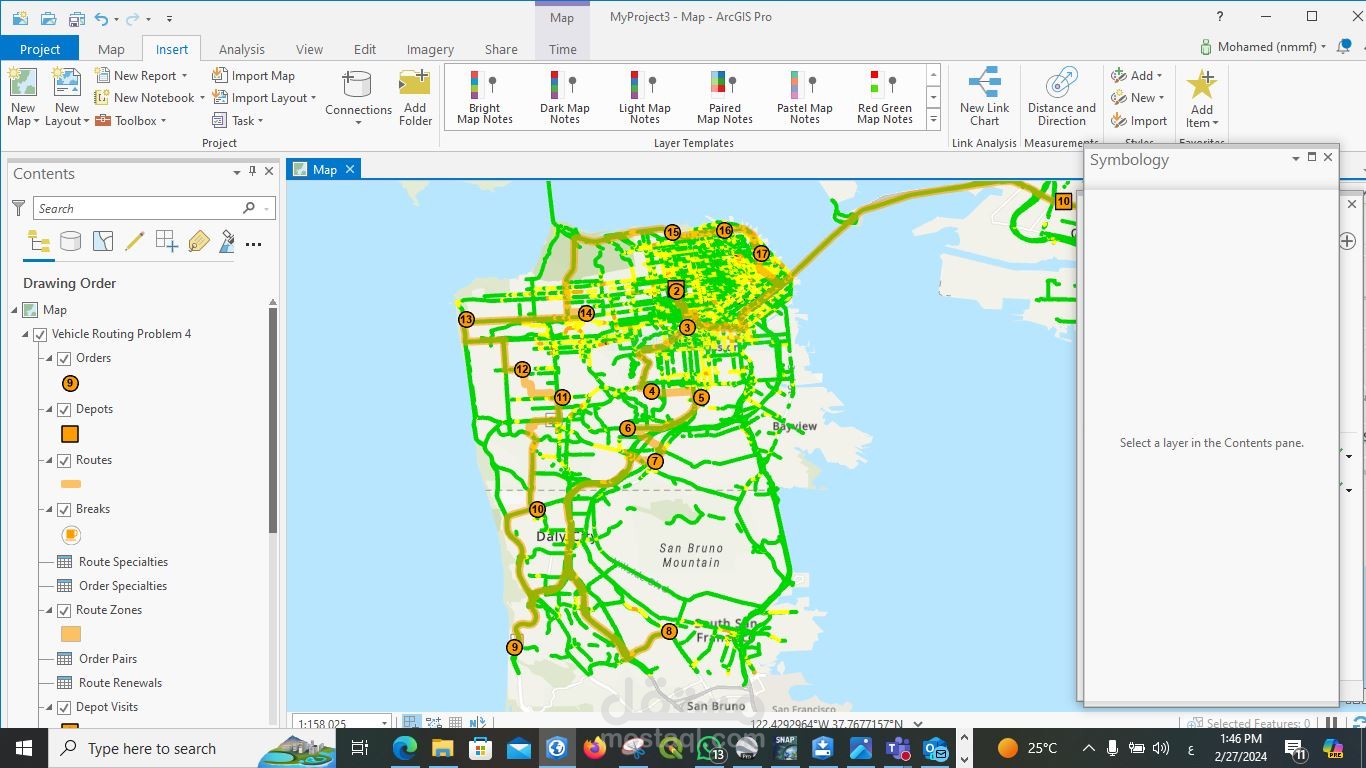Image resolution: width=1366 pixels, height=768 pixels.
Task: Click the Add styles button
Action: coord(1137,75)
